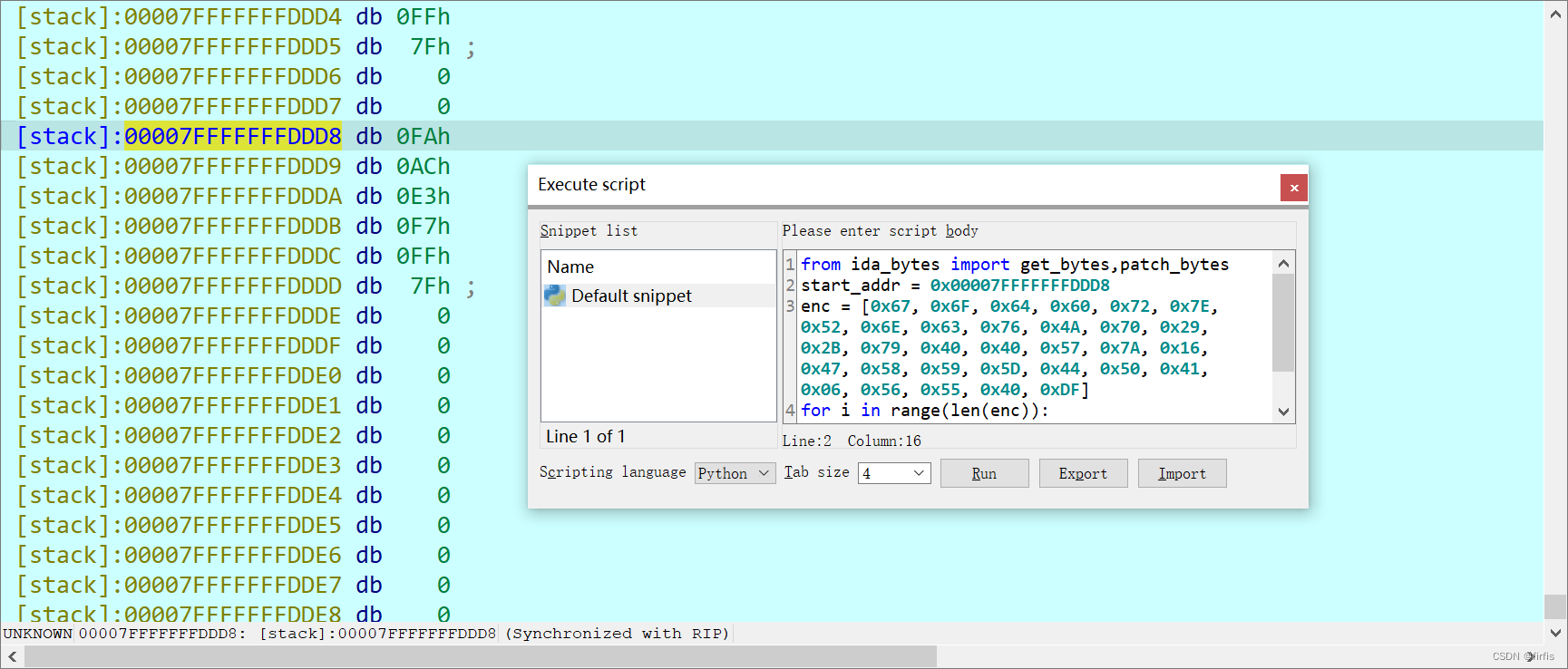Open the Tab size dropdown
Viewport: 1568px width, 669px height.
893,473
